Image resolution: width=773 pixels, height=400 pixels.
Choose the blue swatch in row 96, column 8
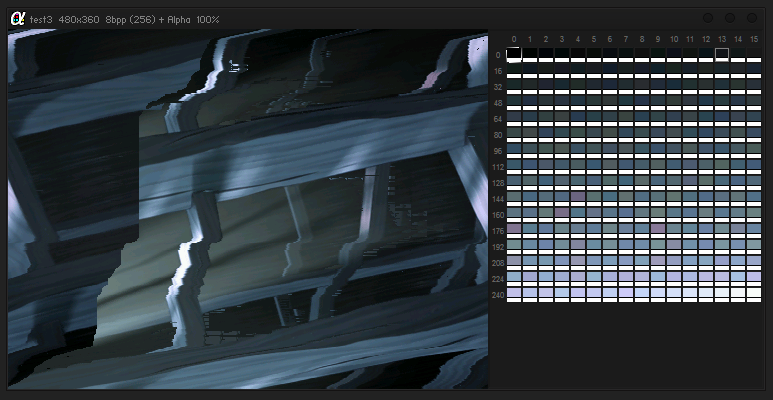tap(642, 150)
